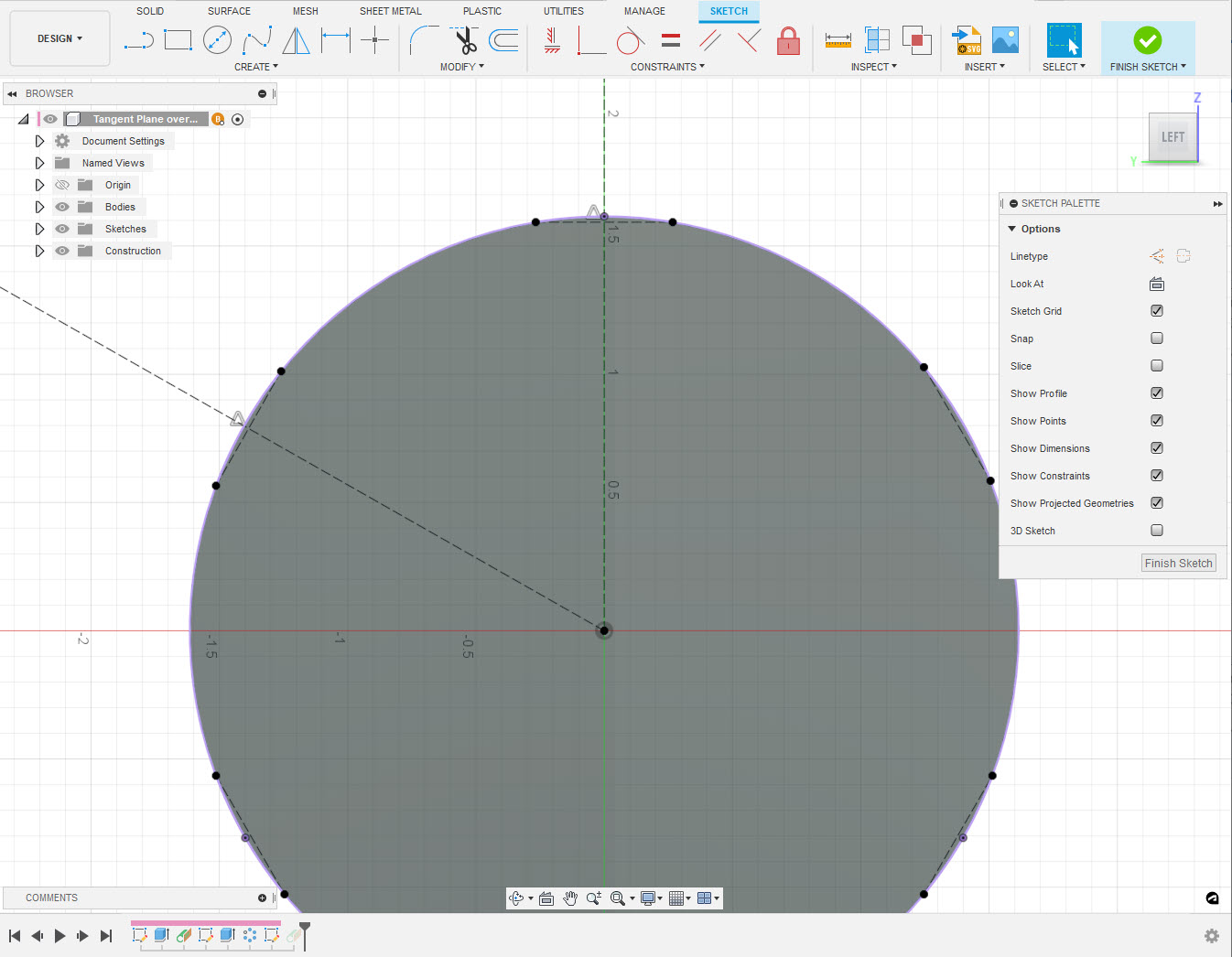Disable the Sketch Grid checkbox
The image size is (1232, 957).
[x=1157, y=310]
